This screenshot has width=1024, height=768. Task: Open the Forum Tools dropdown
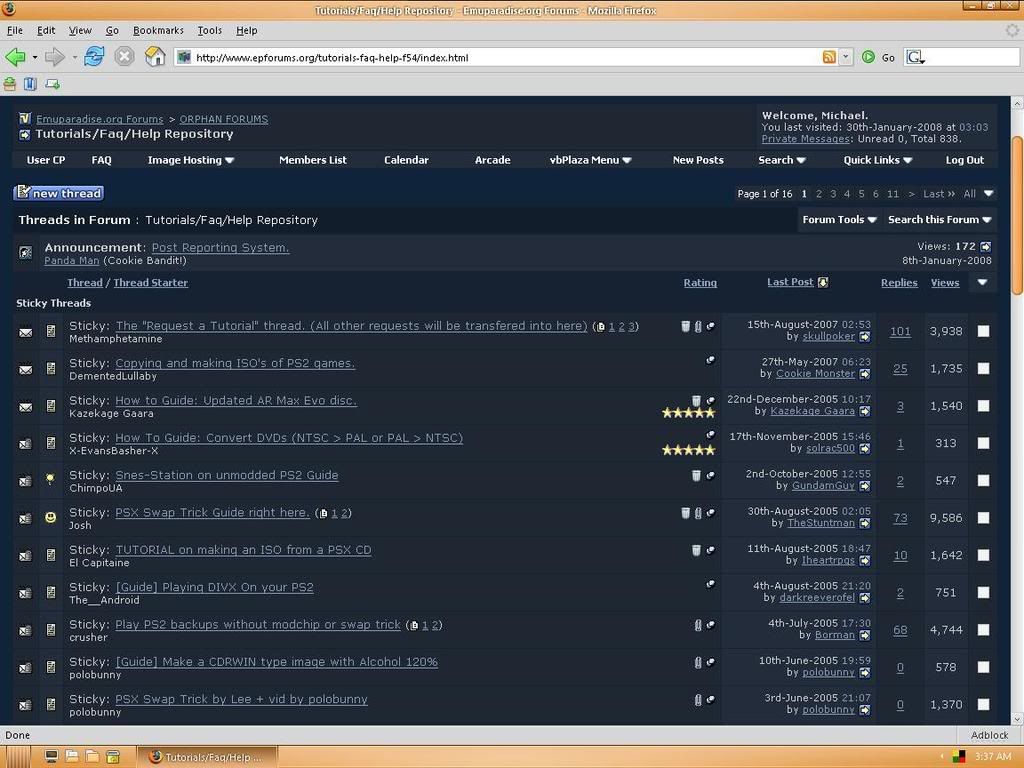coord(839,219)
